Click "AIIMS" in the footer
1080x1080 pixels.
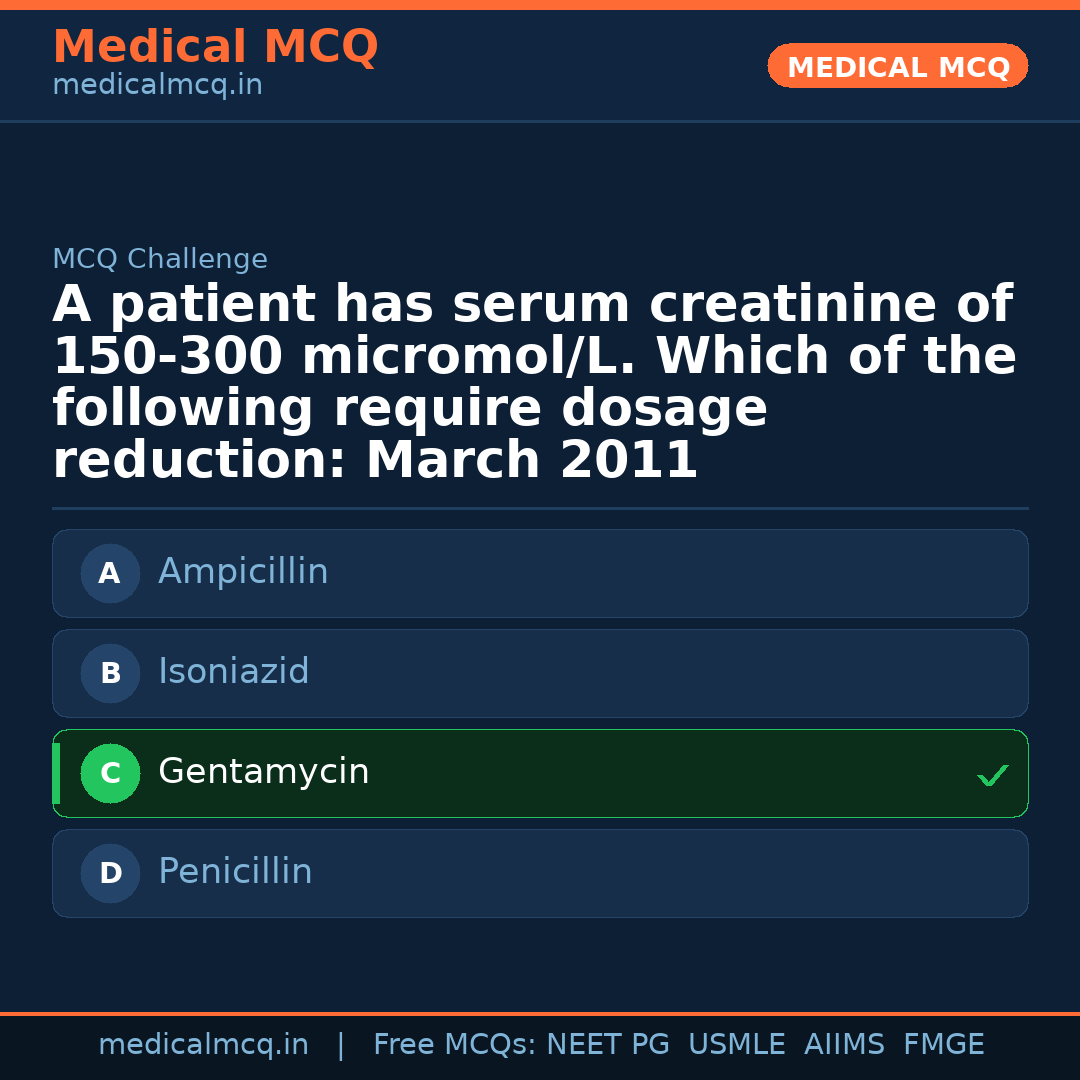pyautogui.click(x=844, y=1045)
